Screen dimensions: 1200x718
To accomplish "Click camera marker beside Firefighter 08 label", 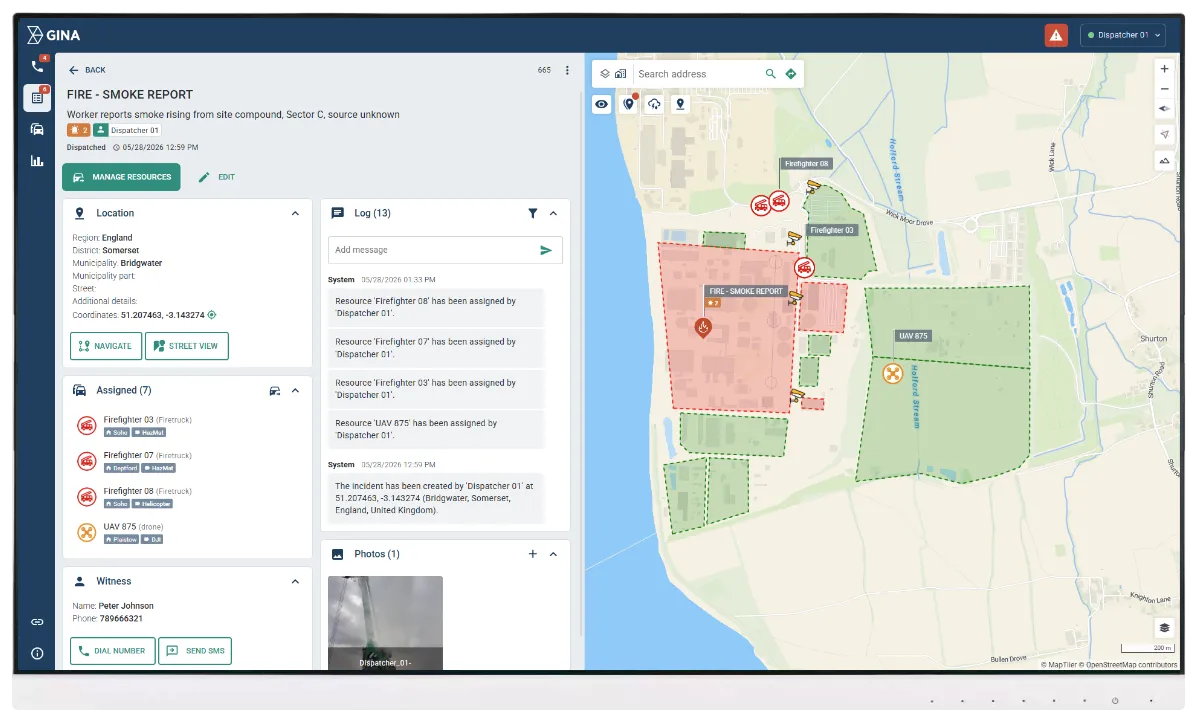I will [813, 186].
